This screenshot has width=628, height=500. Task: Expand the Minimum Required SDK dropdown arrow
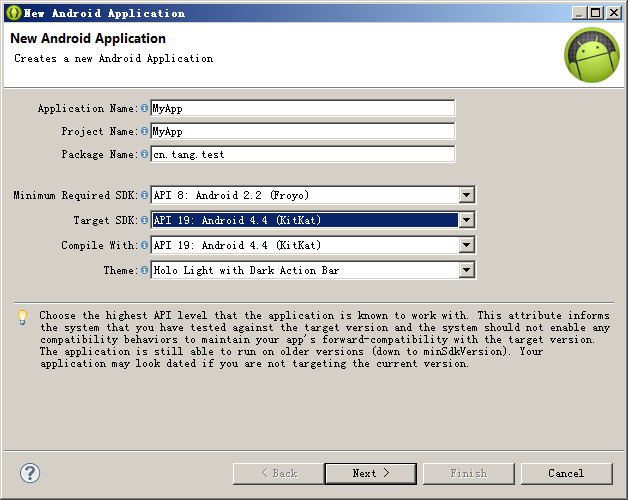pyautogui.click(x=466, y=195)
